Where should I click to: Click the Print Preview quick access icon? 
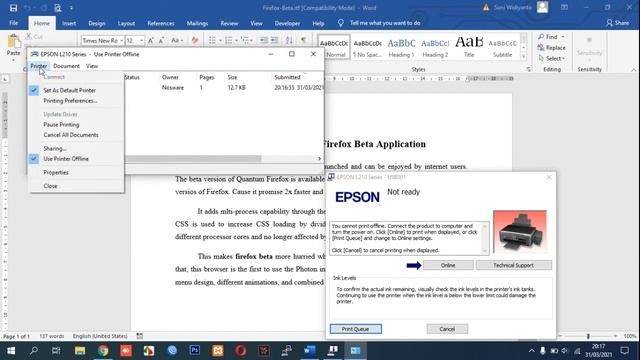58,8
